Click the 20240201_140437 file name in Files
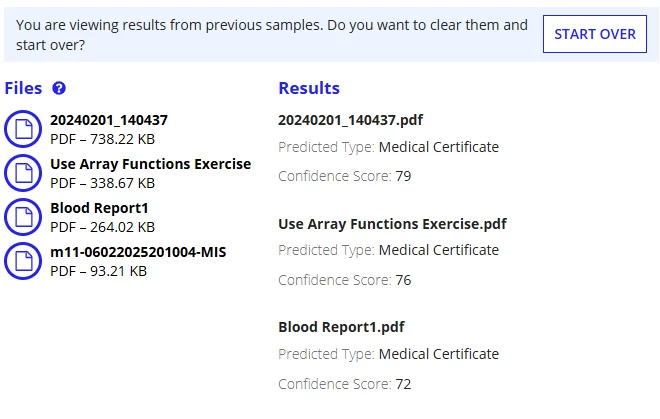This screenshot has width=660, height=419. tap(109, 120)
